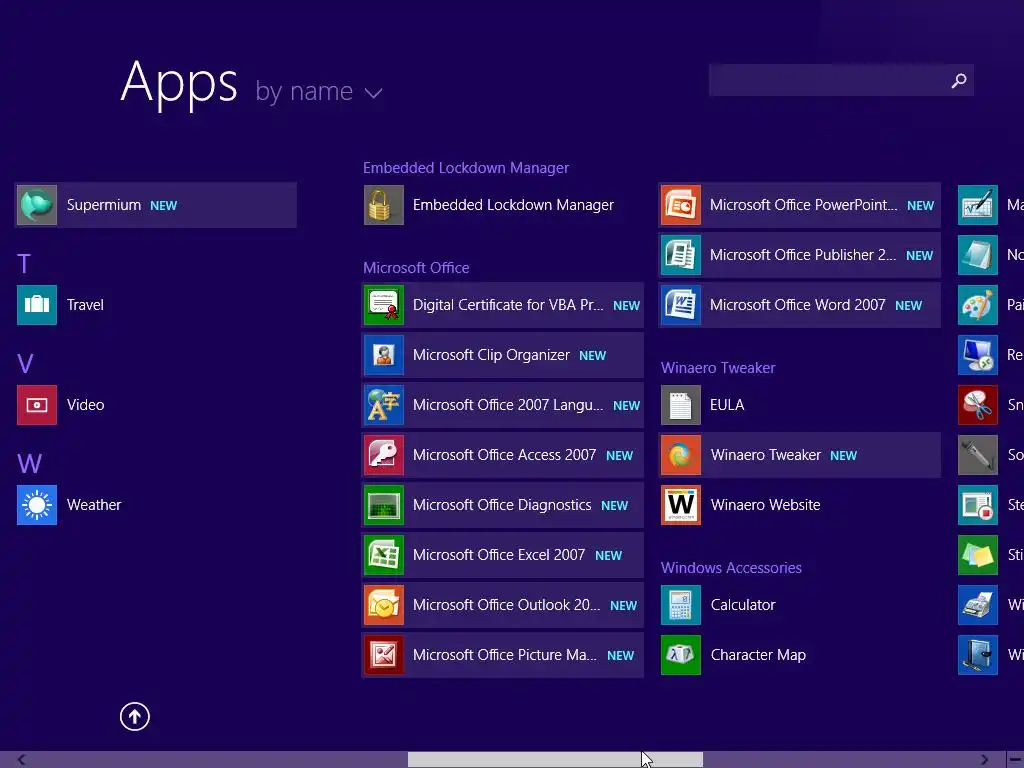Launch Microsoft Office Publisher icon
The height and width of the screenshot is (768, 1024).
pyautogui.click(x=680, y=255)
